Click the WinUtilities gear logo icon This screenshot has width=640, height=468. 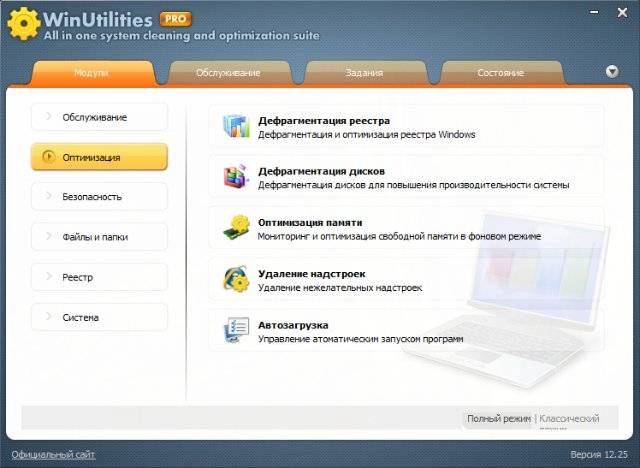click(24, 24)
